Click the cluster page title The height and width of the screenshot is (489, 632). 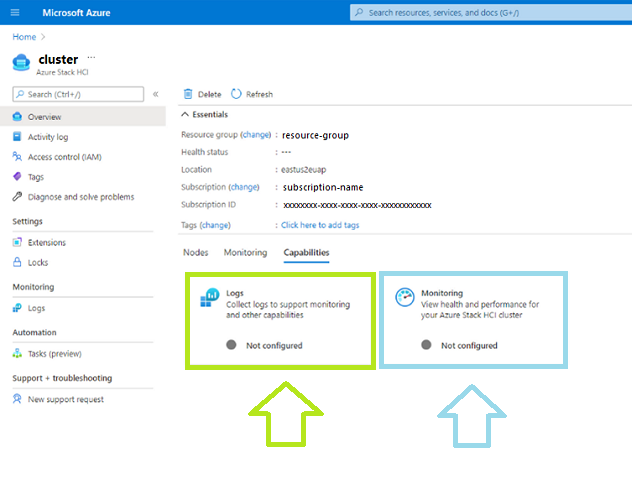tap(58, 60)
